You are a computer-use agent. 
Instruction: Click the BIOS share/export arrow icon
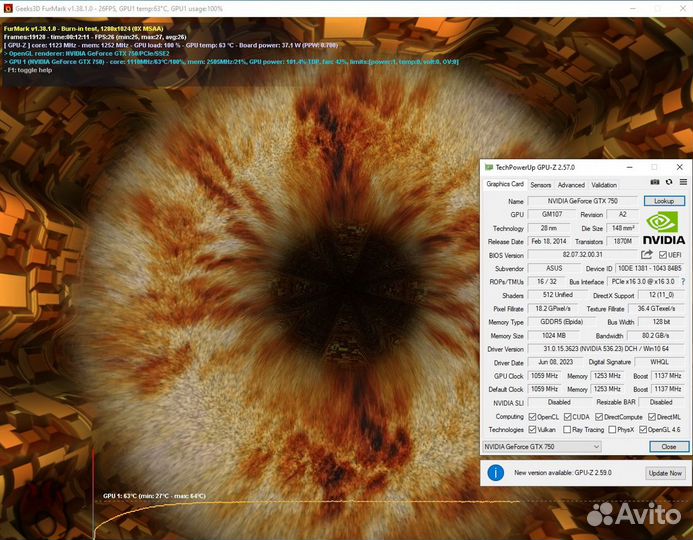pos(647,255)
